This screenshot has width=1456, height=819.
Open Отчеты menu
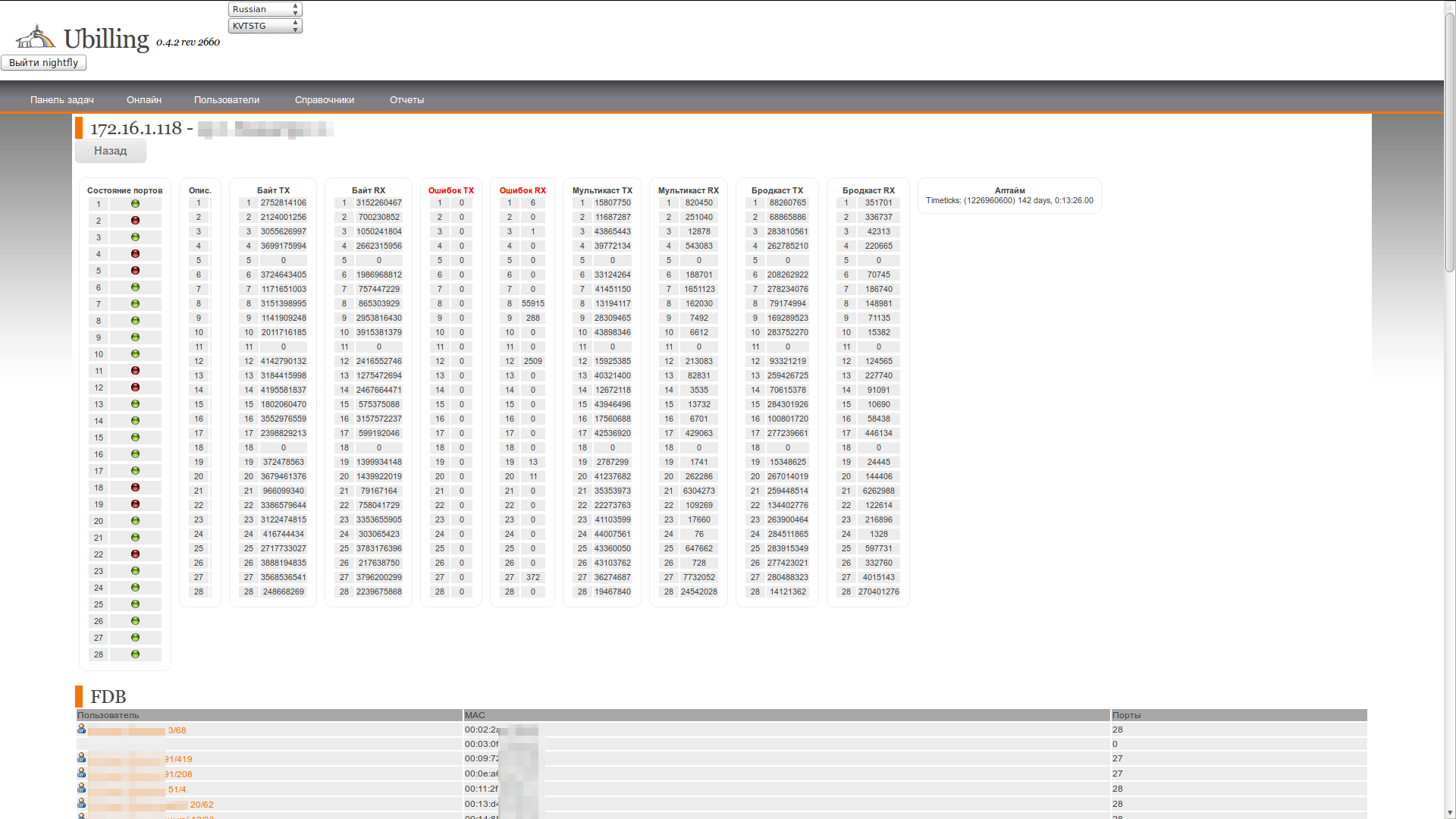406,100
